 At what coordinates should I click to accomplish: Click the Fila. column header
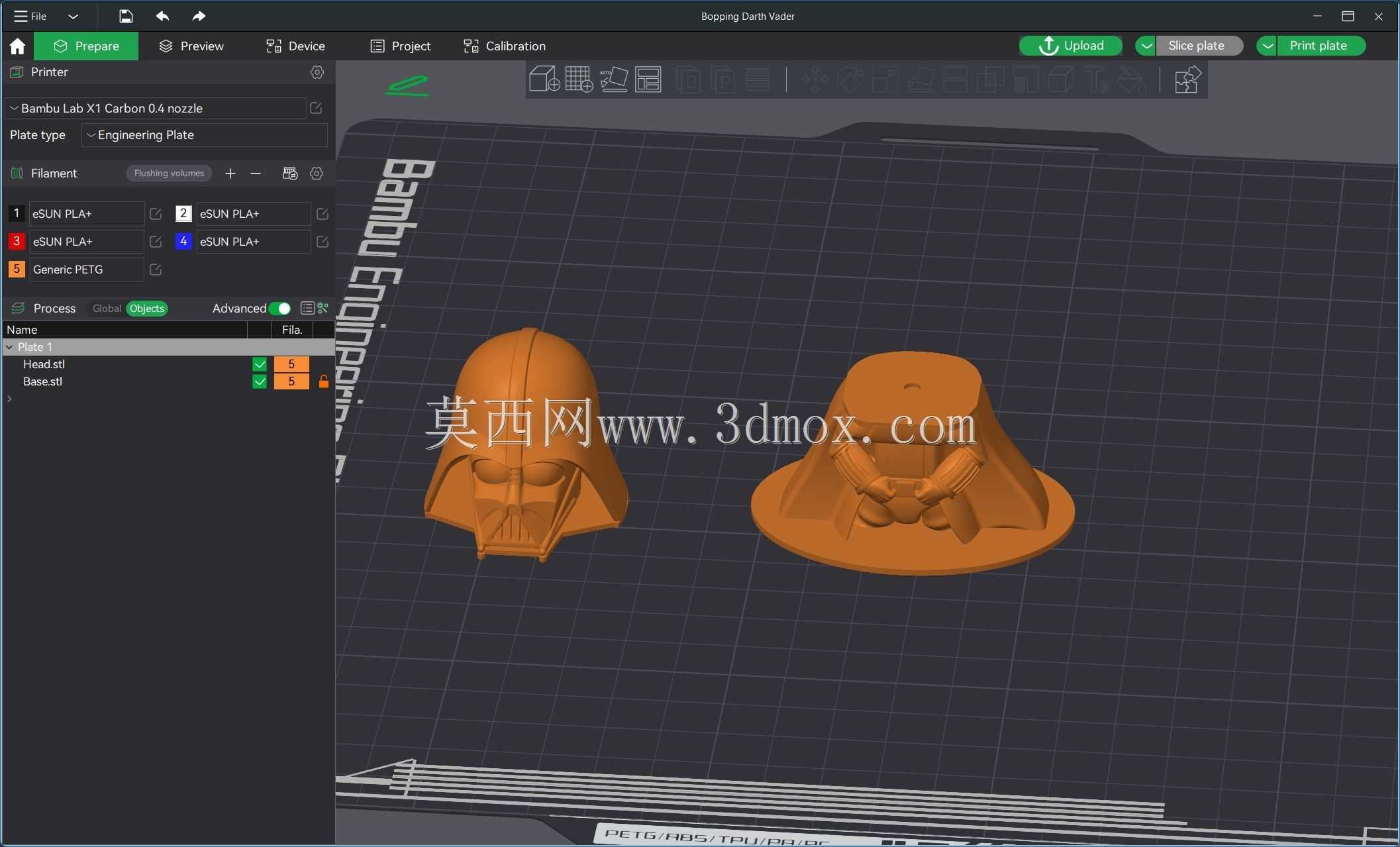pos(292,330)
